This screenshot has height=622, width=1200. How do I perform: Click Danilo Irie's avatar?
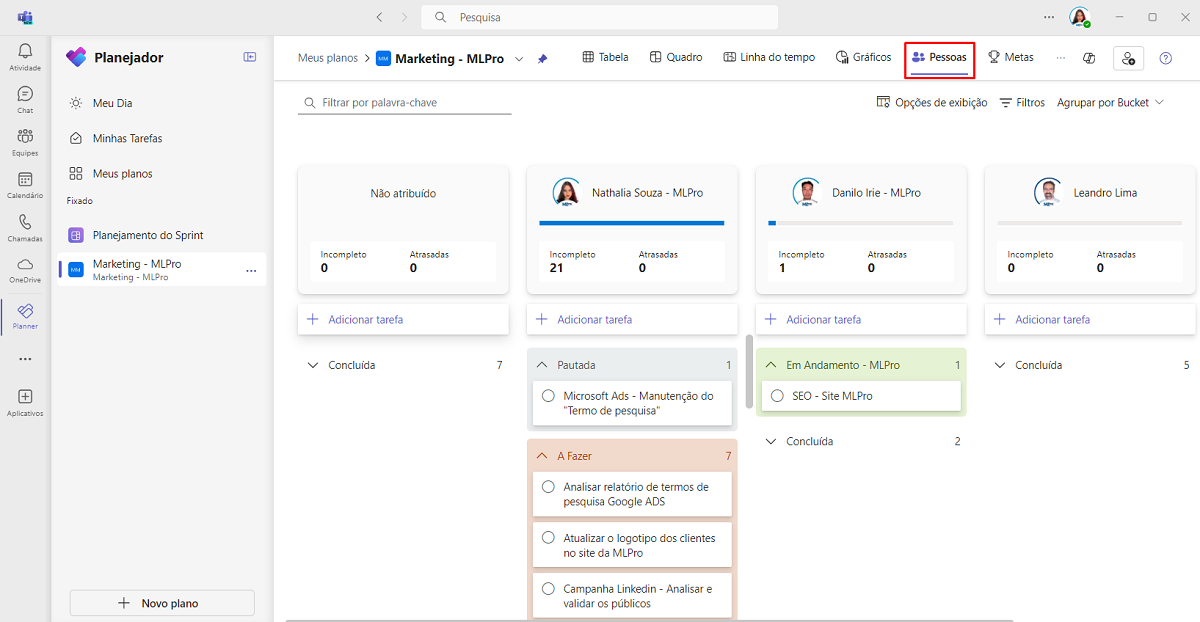[x=807, y=192]
